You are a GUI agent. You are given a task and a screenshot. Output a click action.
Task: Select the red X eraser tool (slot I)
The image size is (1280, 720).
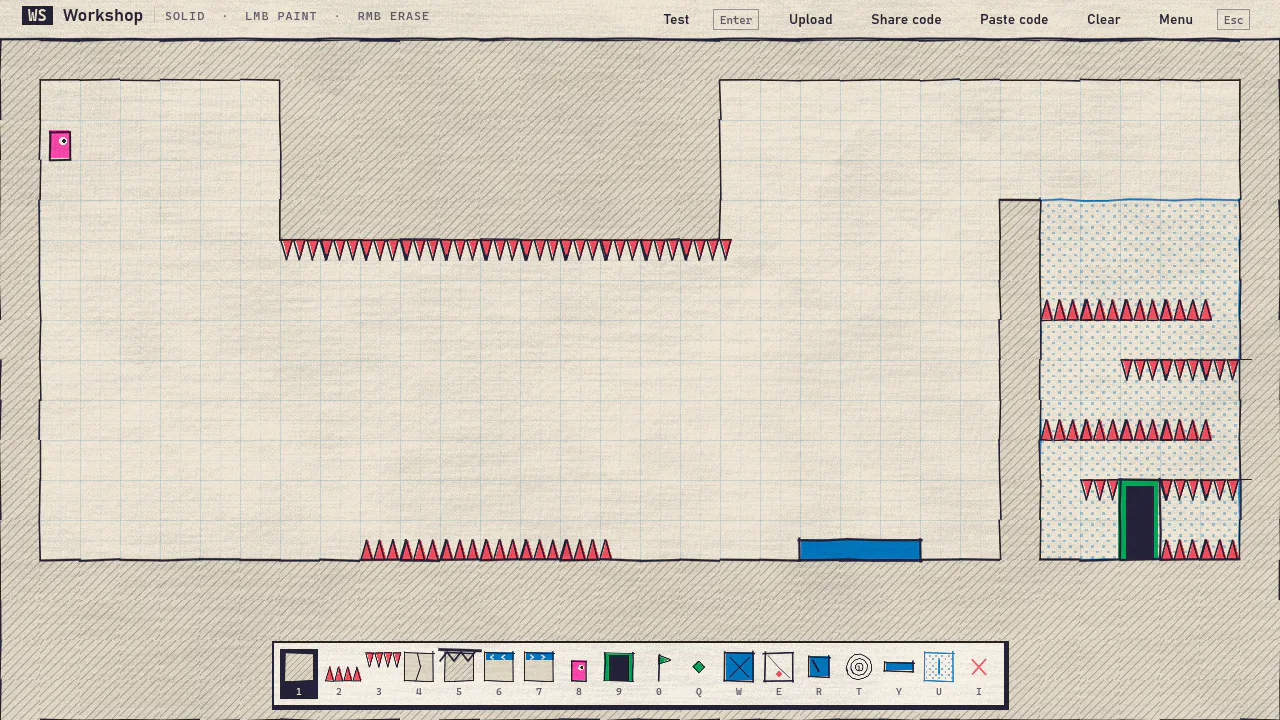[979, 667]
